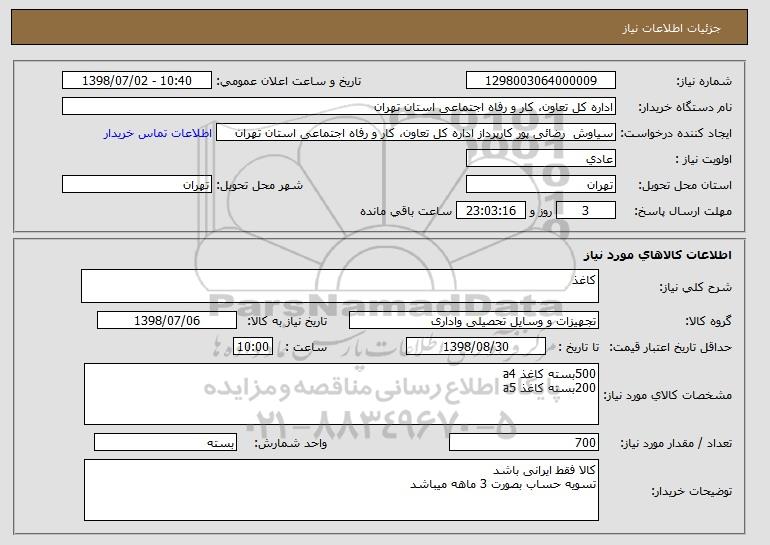Click the buyer organization name field
The image size is (770, 545).
(x=339, y=107)
